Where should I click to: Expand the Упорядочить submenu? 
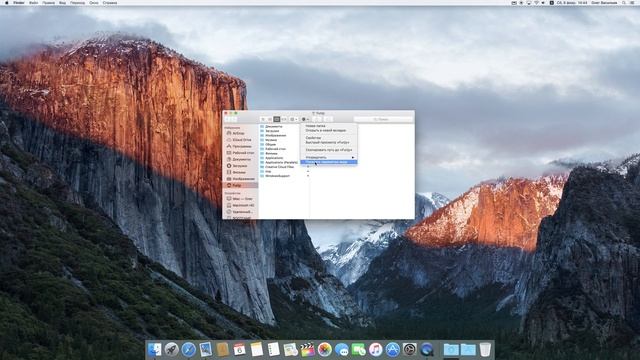point(329,158)
